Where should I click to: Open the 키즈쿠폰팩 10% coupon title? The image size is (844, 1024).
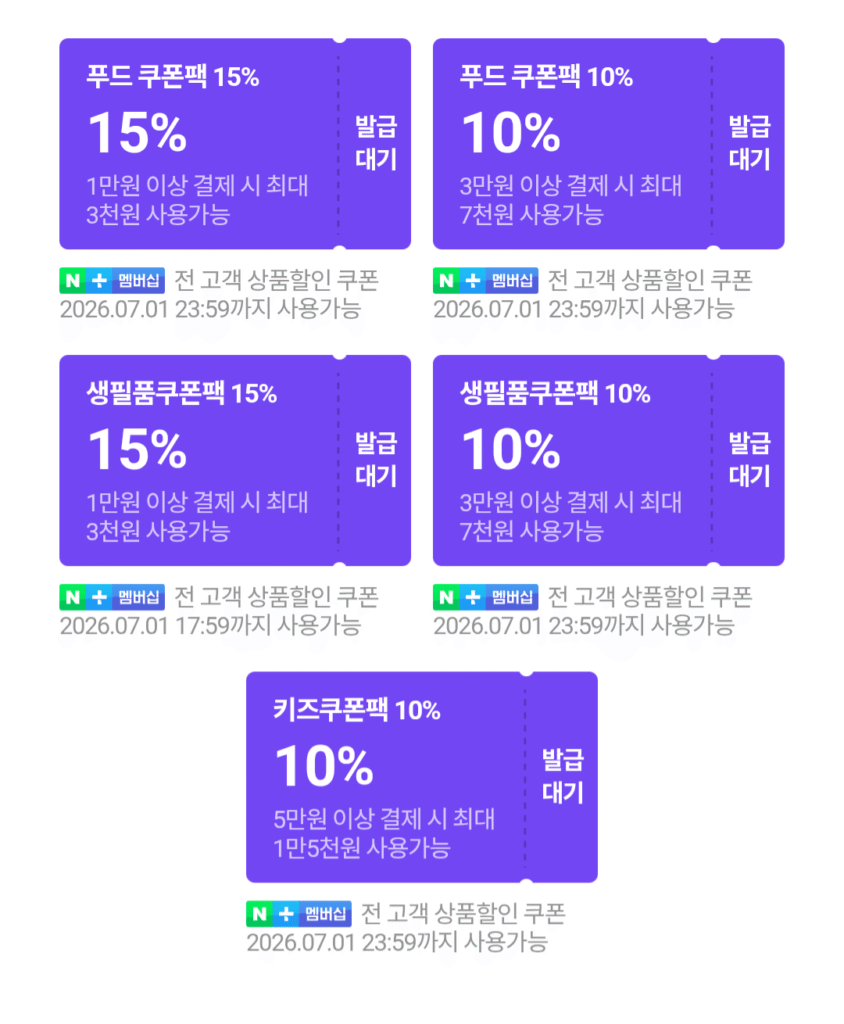point(357,709)
